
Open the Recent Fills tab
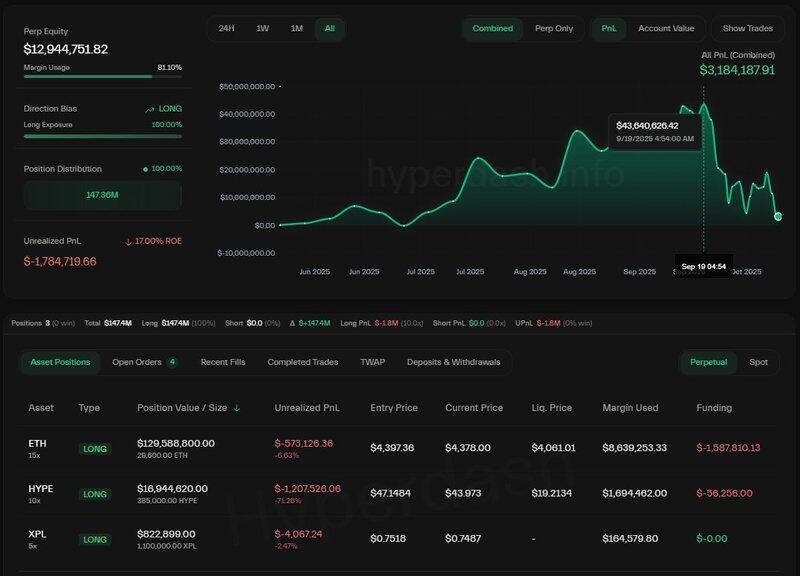pyautogui.click(x=223, y=362)
